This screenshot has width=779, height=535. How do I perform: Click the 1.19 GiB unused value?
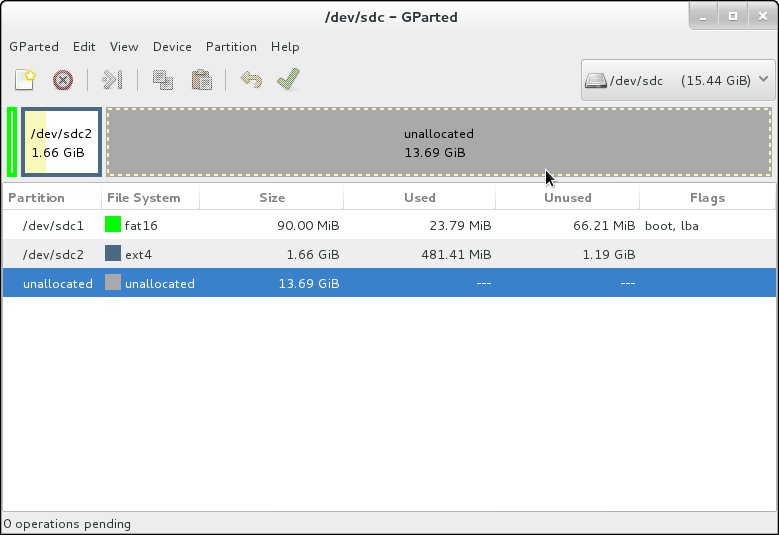point(609,254)
